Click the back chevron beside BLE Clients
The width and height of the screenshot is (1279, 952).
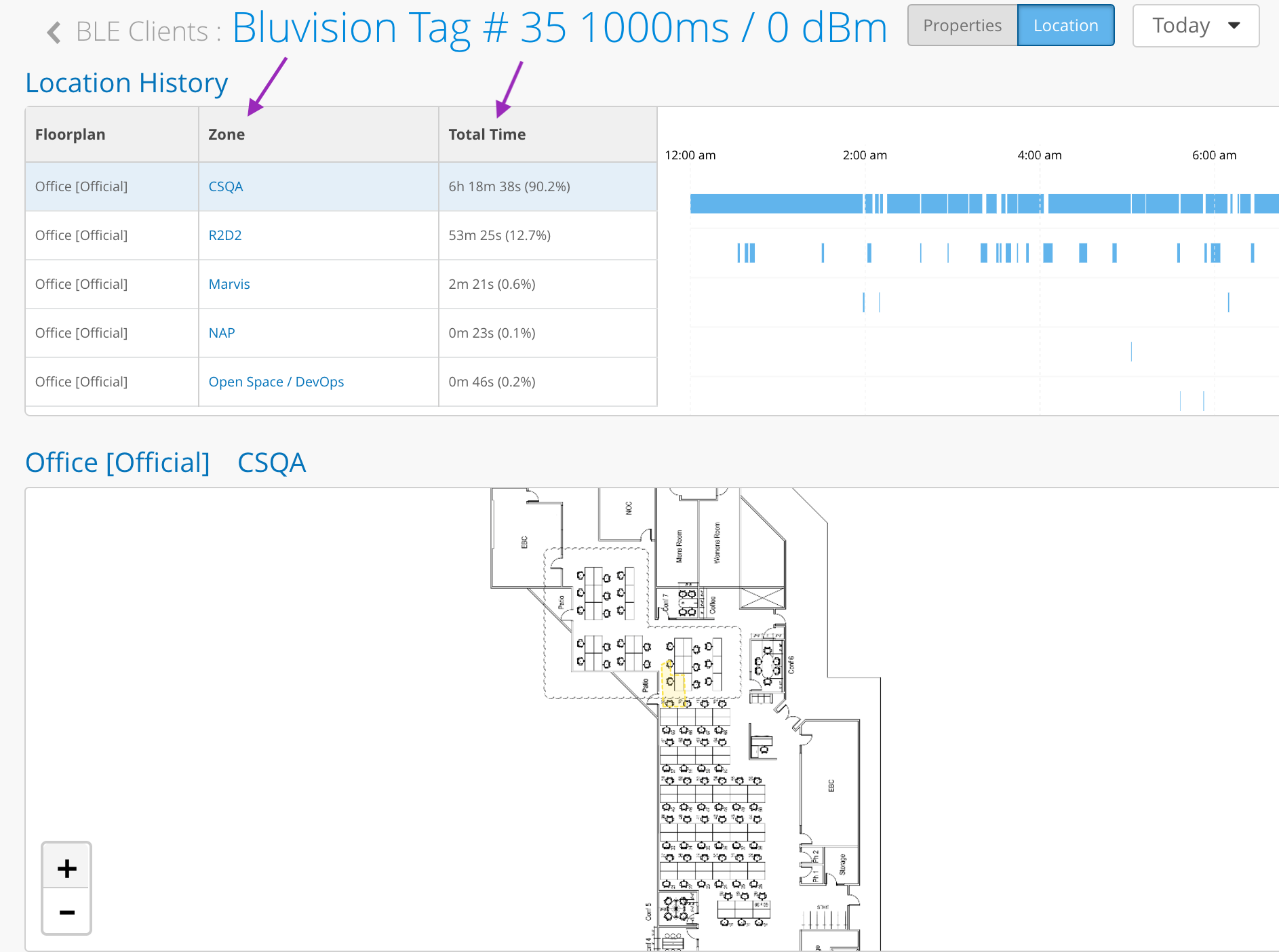(54, 32)
